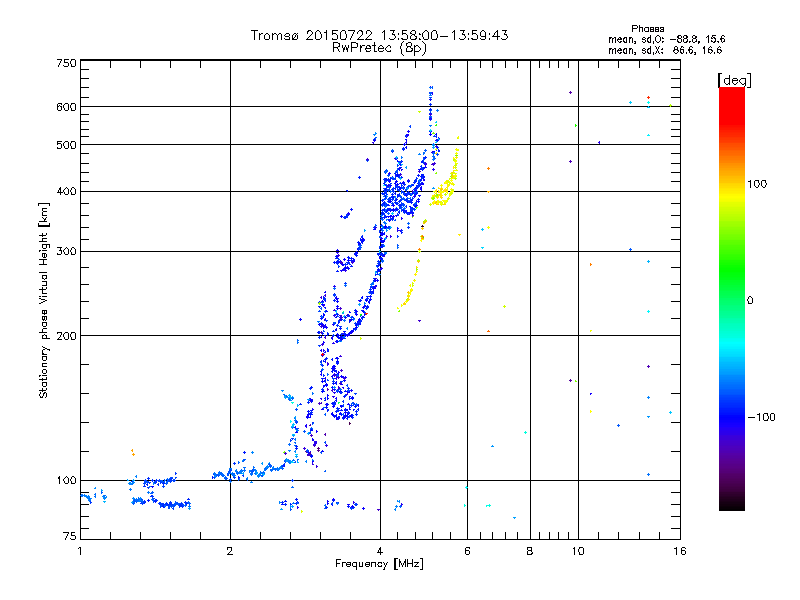Screen dimensions: 800x600
Task: Click the y-axis tick label "400"
Action: coord(66,191)
